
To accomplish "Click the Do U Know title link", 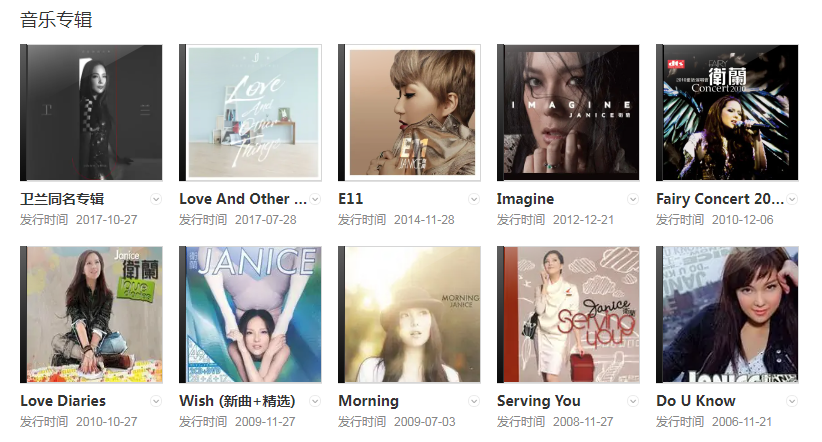I will (x=696, y=401).
